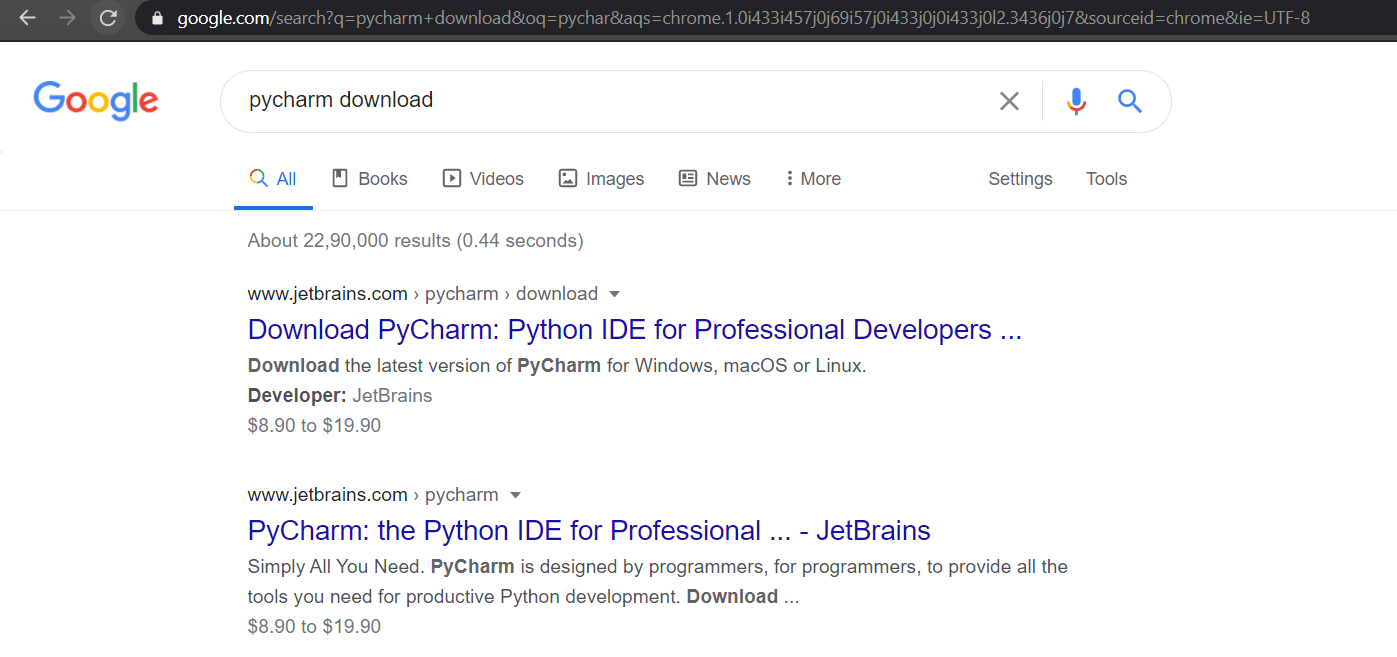
Task: Click About 22,90,000 results text
Action: 416,241
